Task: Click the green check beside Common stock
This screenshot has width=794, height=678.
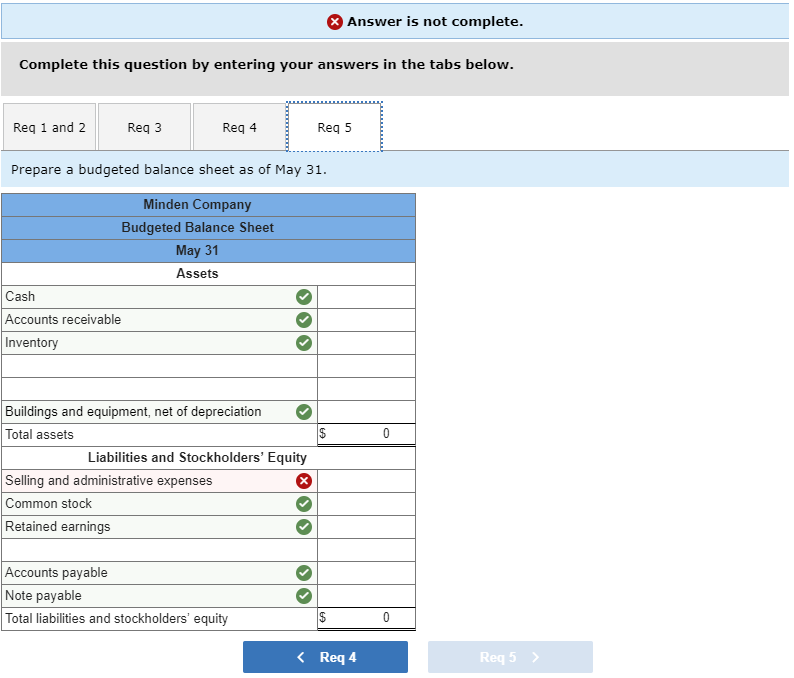Action: (x=304, y=504)
